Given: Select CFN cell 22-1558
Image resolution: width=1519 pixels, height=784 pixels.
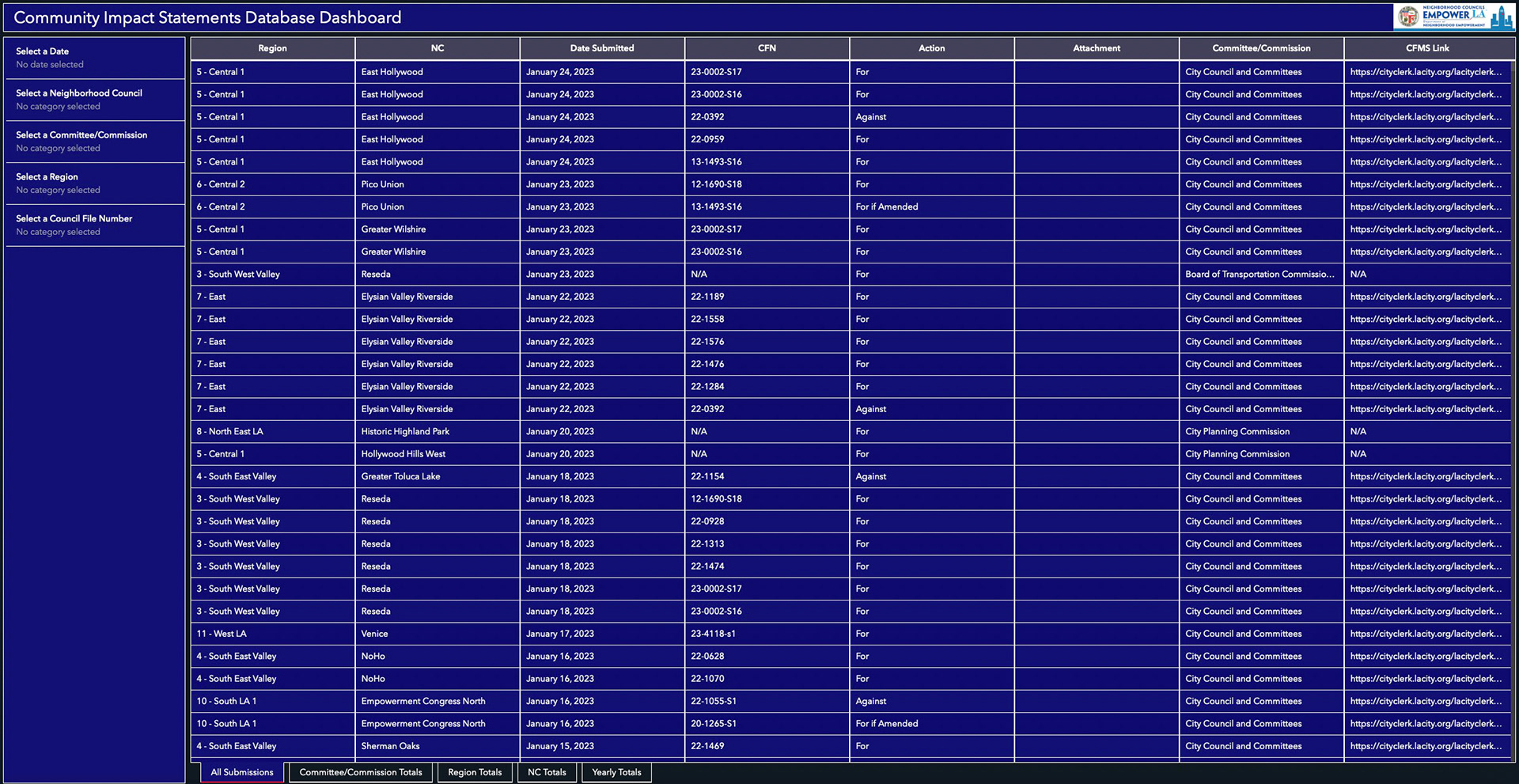Looking at the screenshot, I should (x=767, y=320).
